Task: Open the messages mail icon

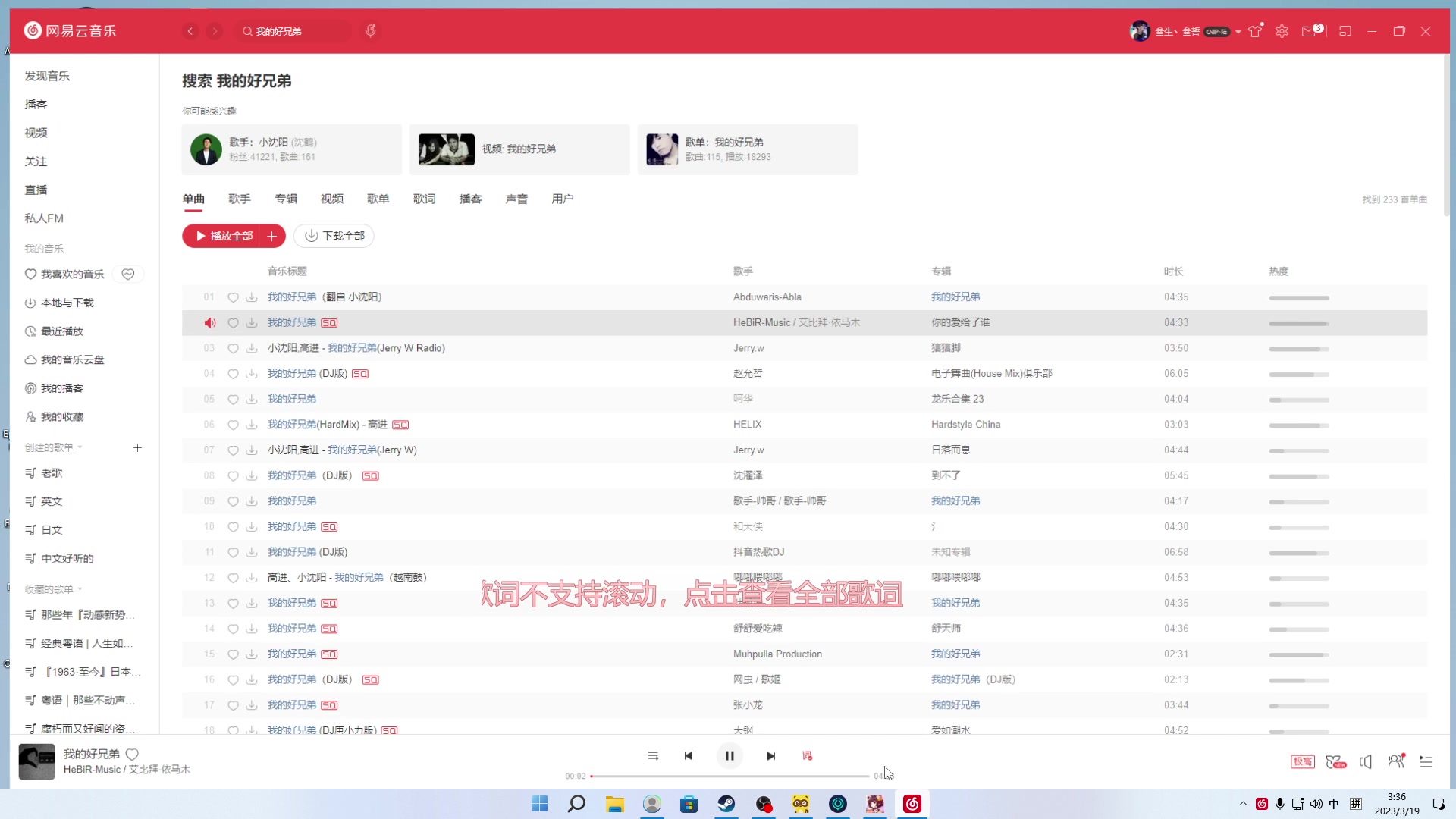Action: pos(1309,31)
